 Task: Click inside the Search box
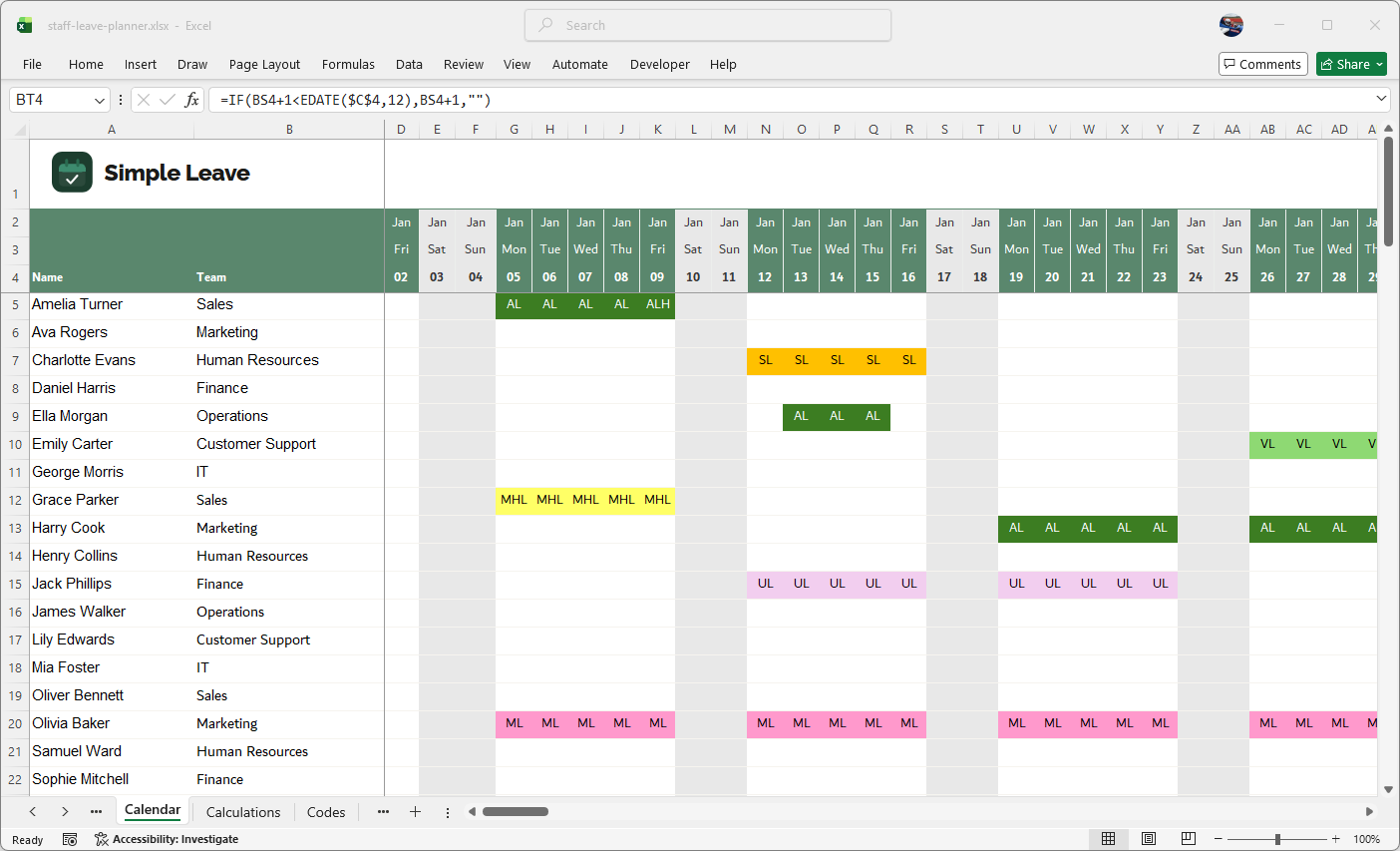pyautogui.click(x=707, y=24)
